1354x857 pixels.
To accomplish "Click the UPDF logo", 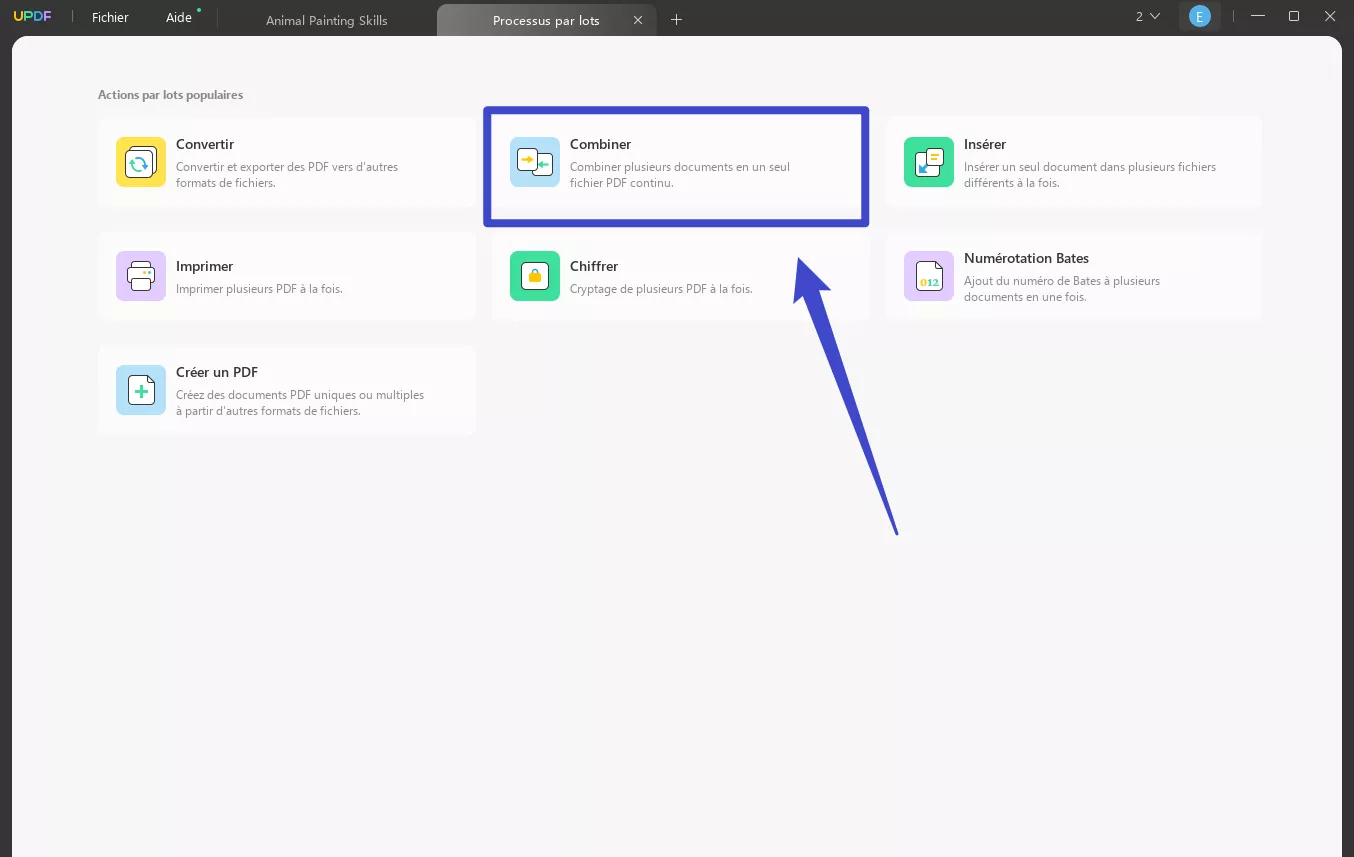I will pos(32,17).
